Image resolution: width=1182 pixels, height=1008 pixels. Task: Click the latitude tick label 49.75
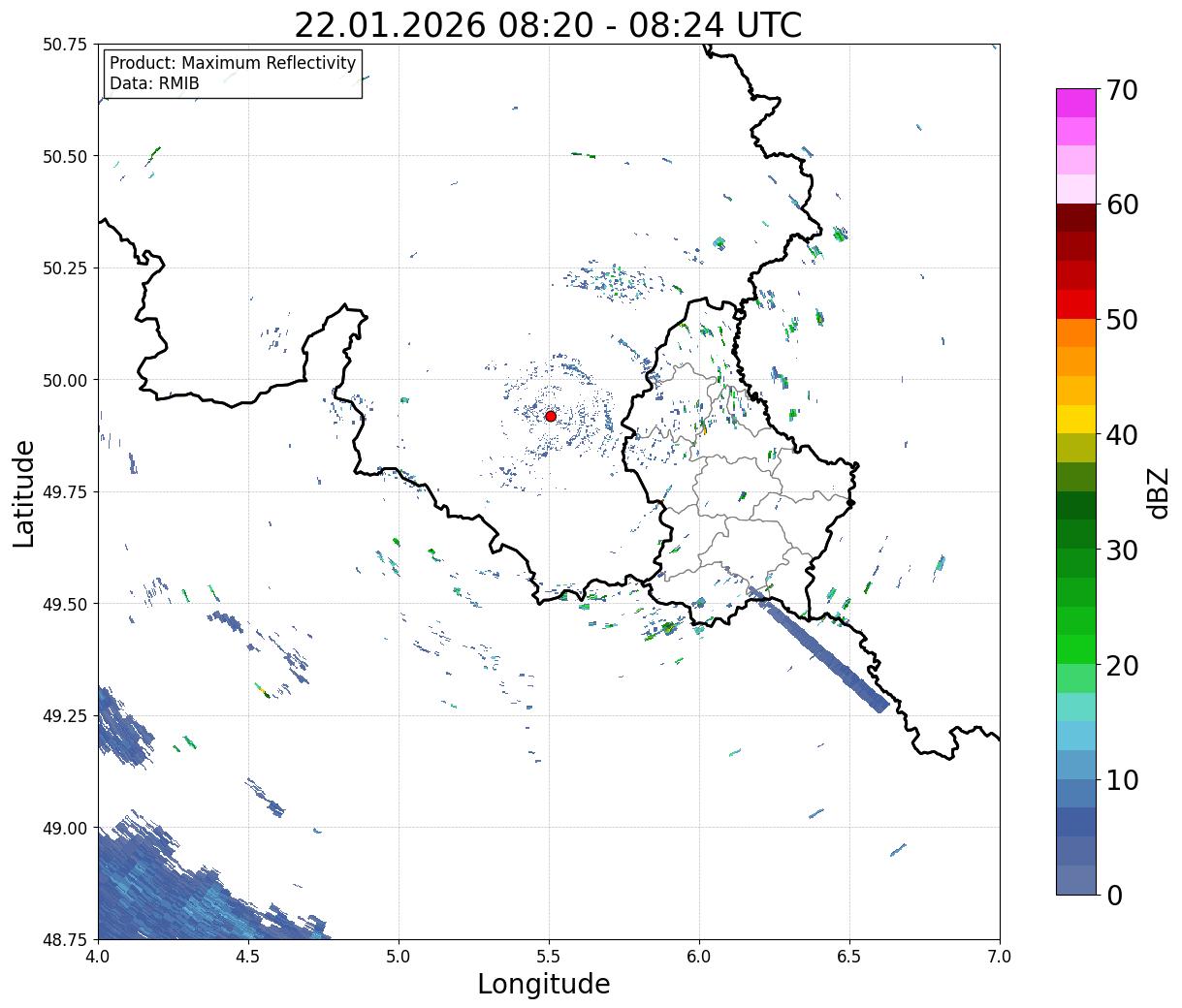(x=65, y=492)
